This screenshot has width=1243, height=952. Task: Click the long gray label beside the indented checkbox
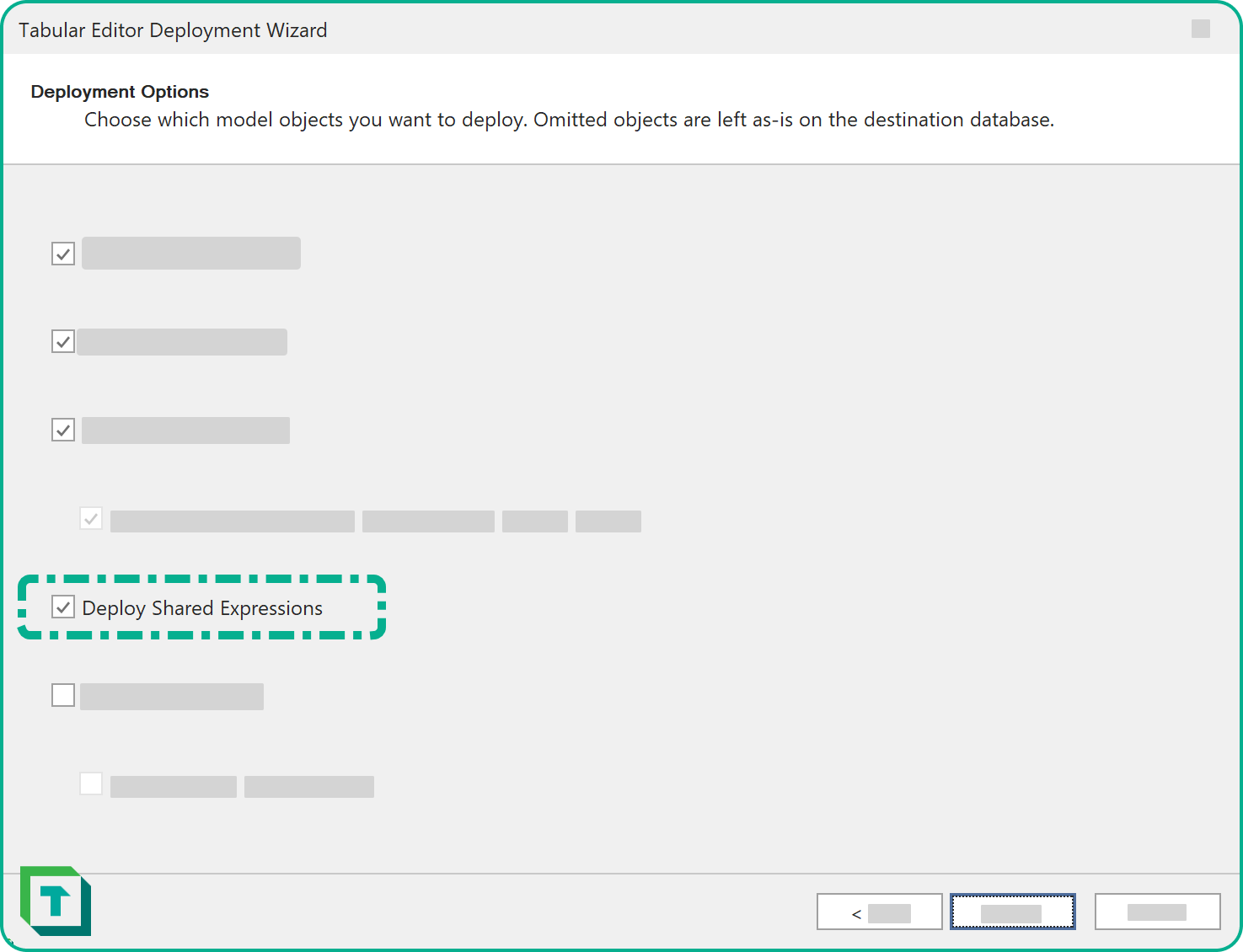coord(233,521)
